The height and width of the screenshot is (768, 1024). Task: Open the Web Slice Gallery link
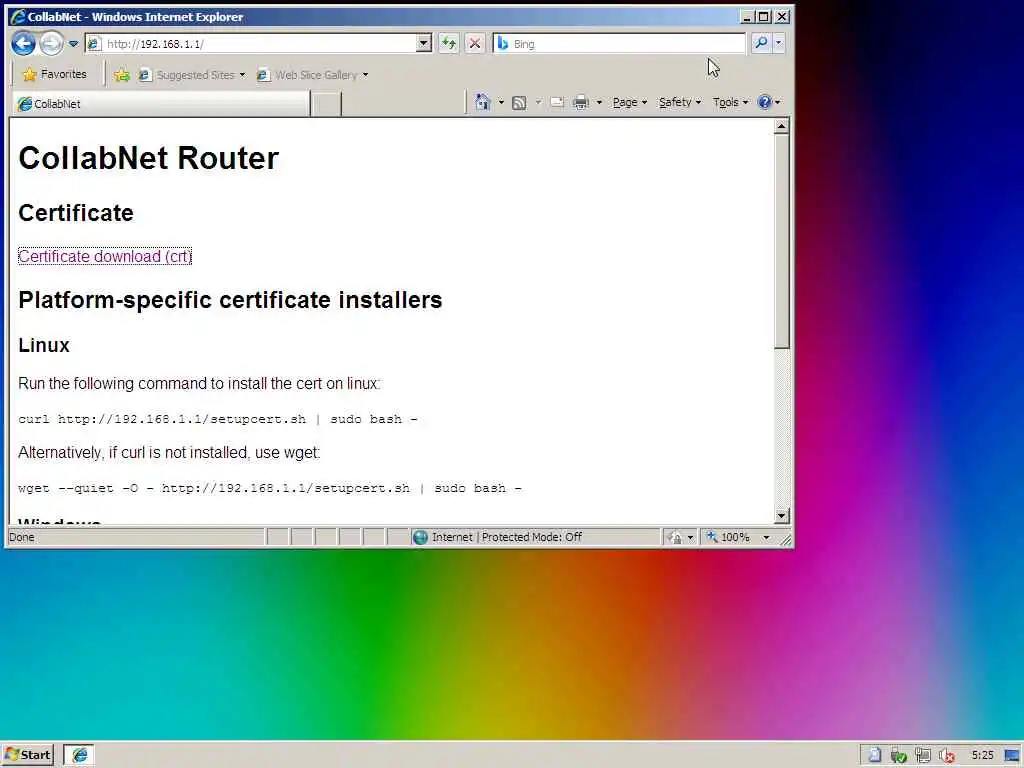pyautogui.click(x=312, y=75)
